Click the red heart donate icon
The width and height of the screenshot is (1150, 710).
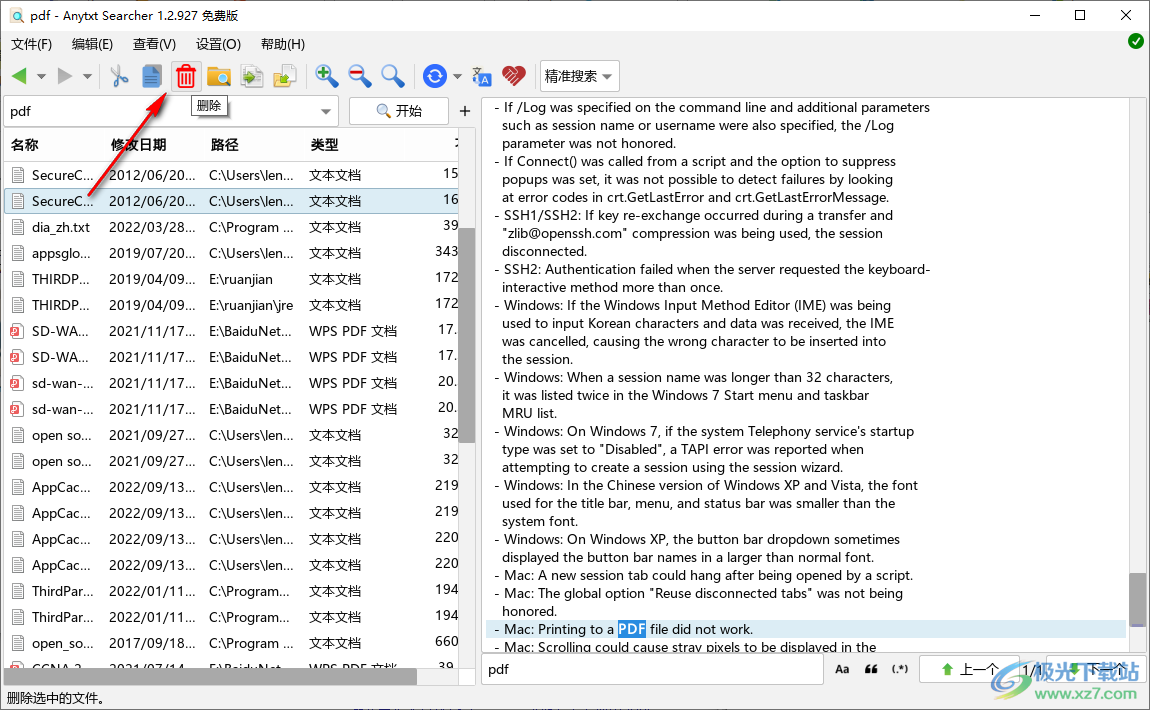pyautogui.click(x=513, y=76)
